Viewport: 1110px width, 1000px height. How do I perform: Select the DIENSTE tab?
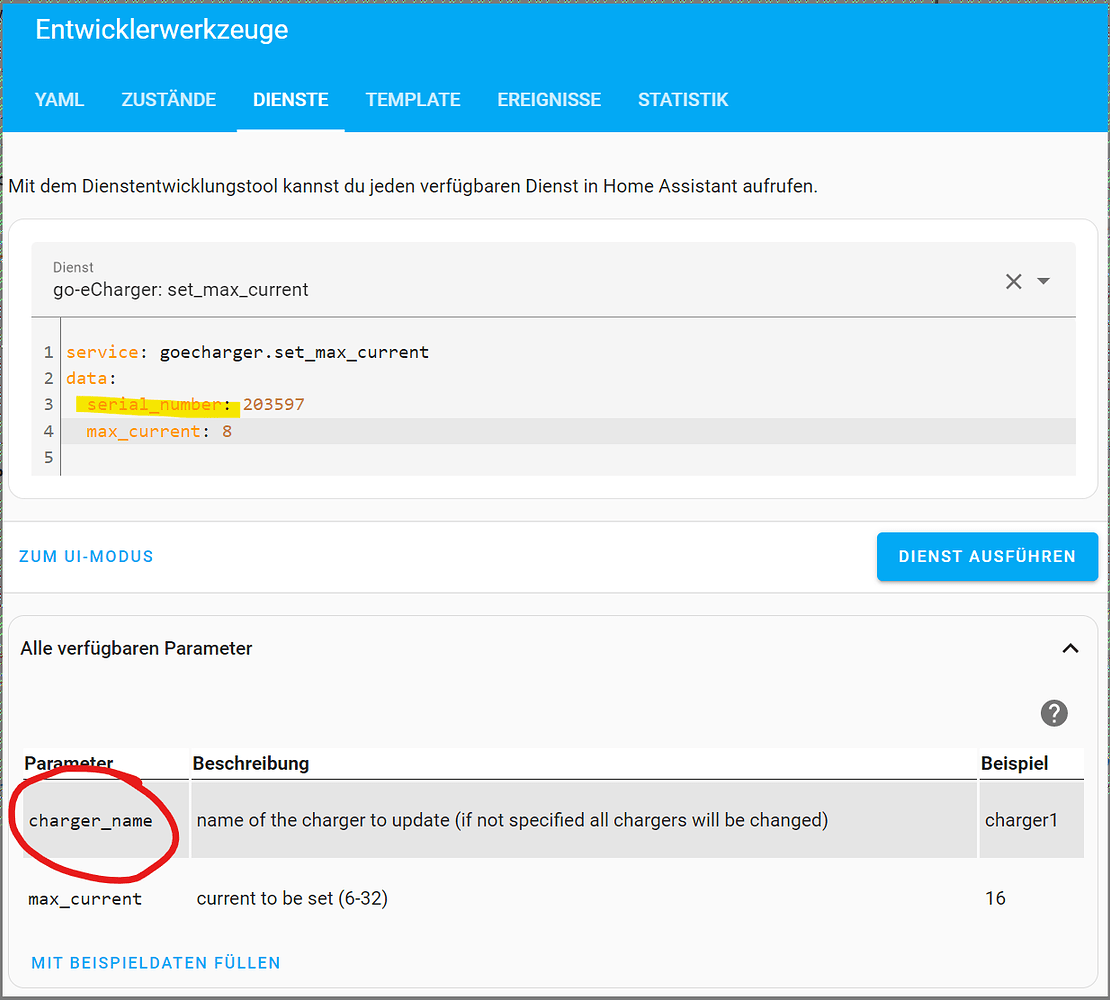coord(290,99)
